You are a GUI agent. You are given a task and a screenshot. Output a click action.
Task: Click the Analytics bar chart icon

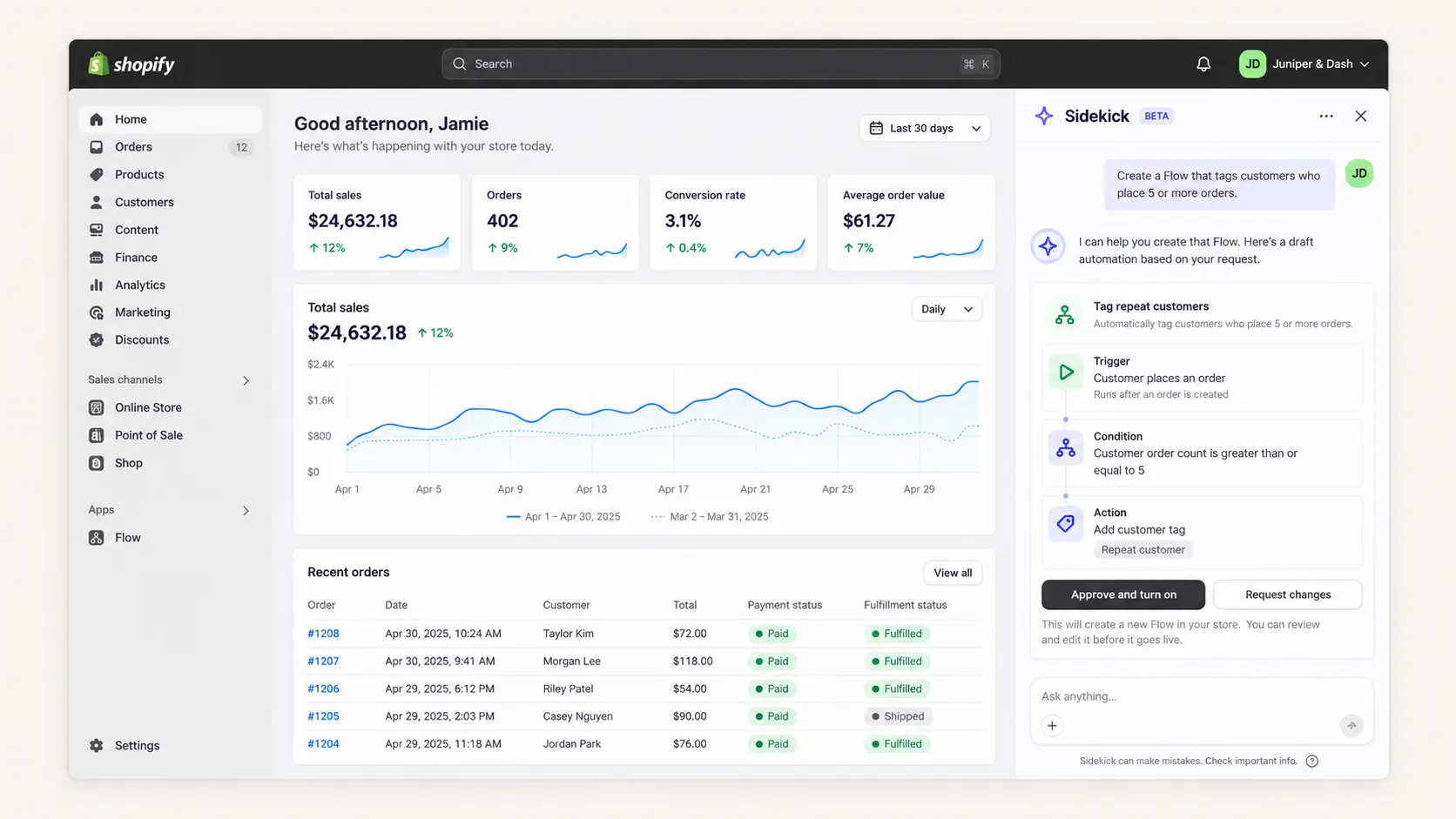coord(97,285)
